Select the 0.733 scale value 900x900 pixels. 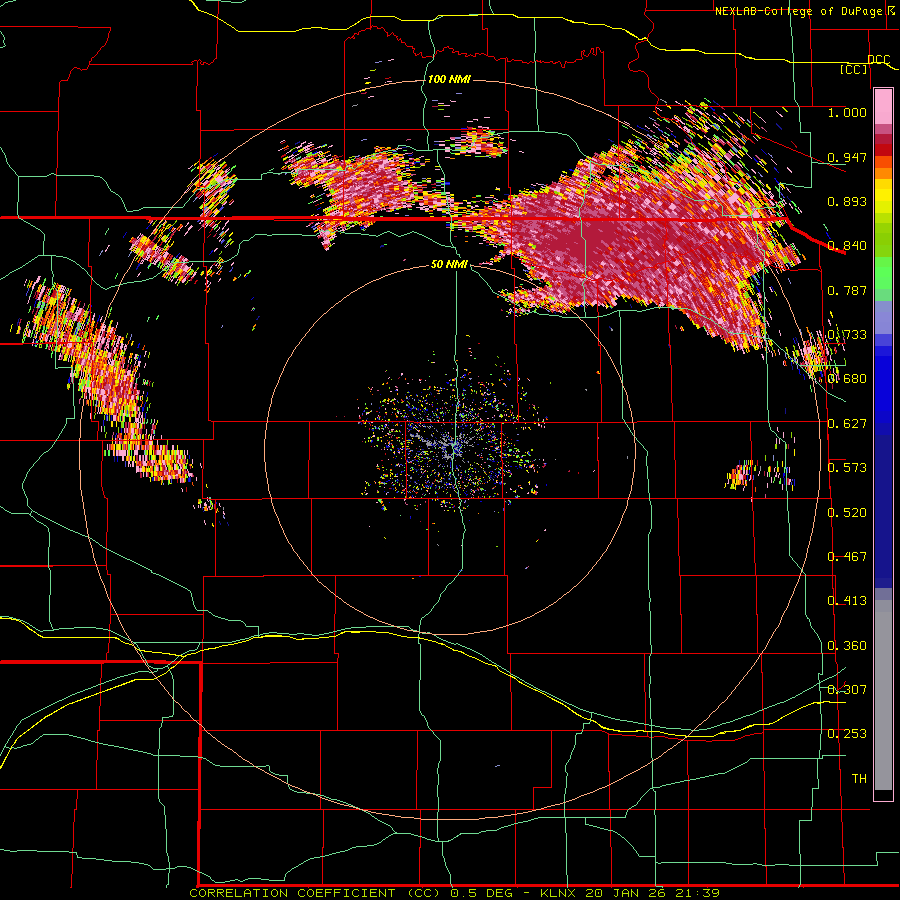pos(847,335)
